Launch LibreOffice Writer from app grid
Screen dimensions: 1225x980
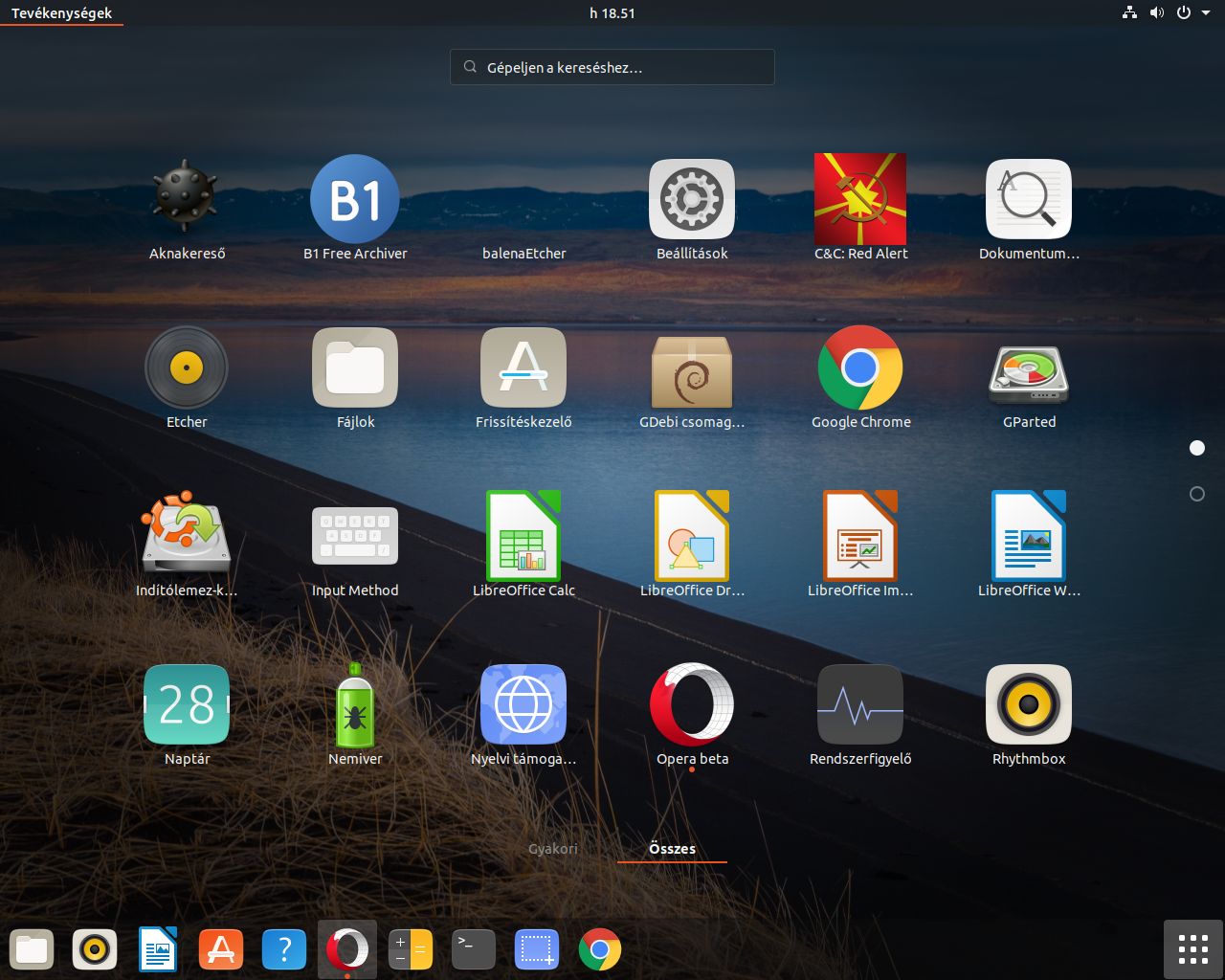(x=1029, y=536)
